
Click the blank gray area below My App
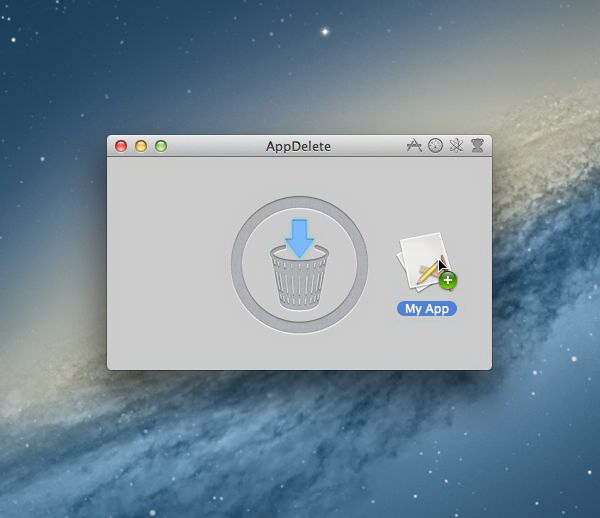coord(427,345)
